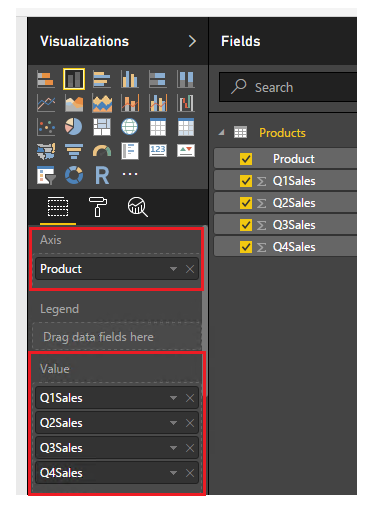Open the Analytics magnifier tab
Screen dimensions: 376x512
137,207
